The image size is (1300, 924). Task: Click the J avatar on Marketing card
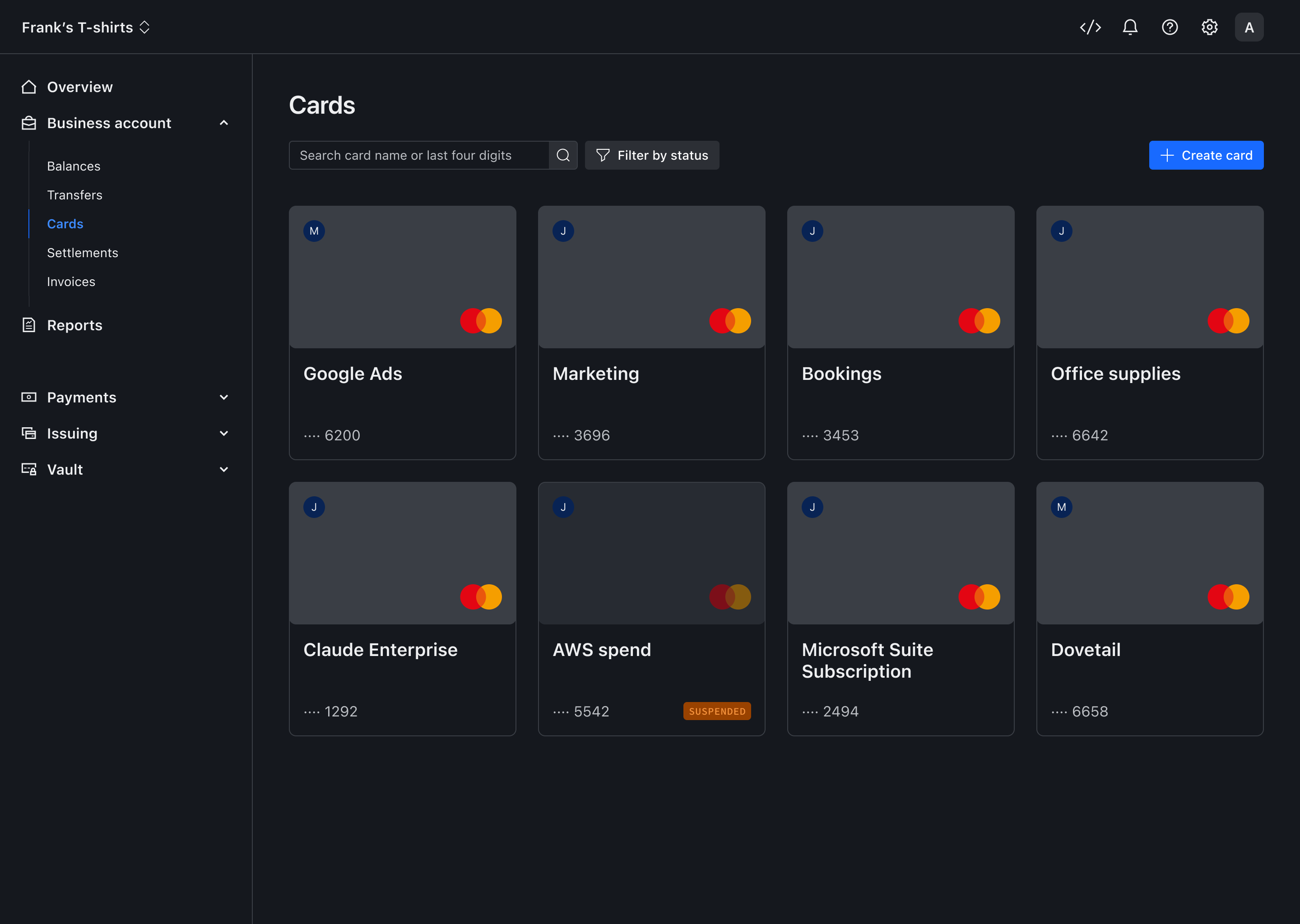[563, 231]
